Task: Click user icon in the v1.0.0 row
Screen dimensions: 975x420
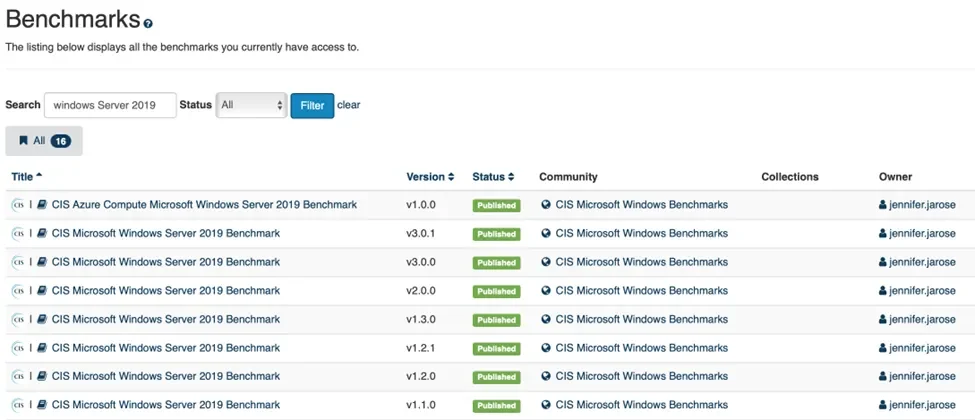Action: tap(883, 205)
